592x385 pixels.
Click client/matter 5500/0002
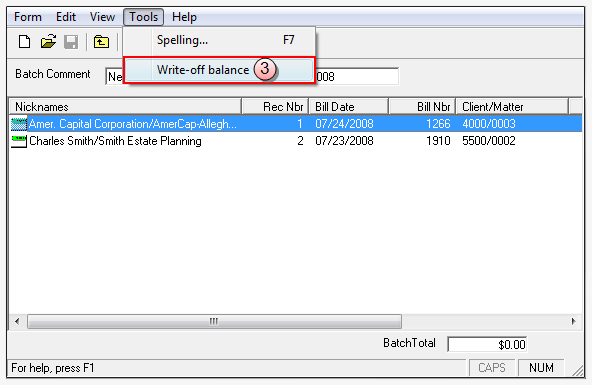tap(489, 141)
